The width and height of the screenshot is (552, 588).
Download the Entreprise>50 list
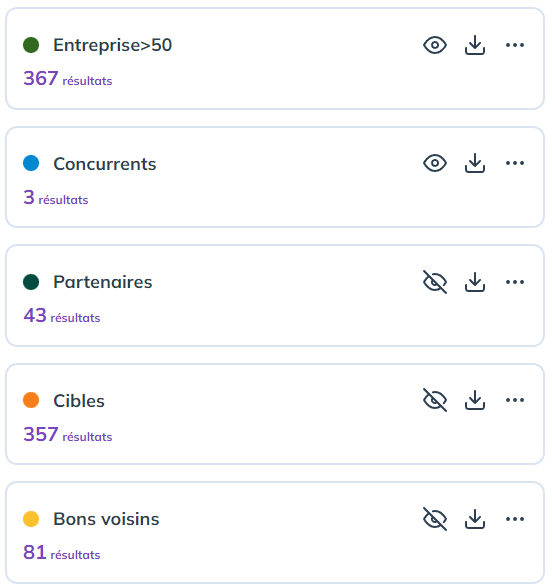[x=475, y=45]
